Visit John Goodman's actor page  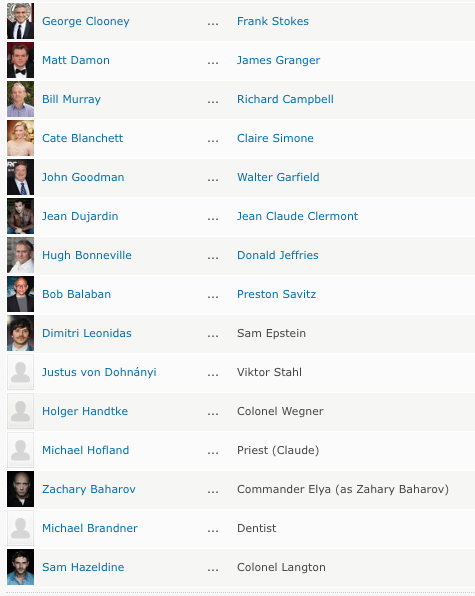tap(83, 177)
